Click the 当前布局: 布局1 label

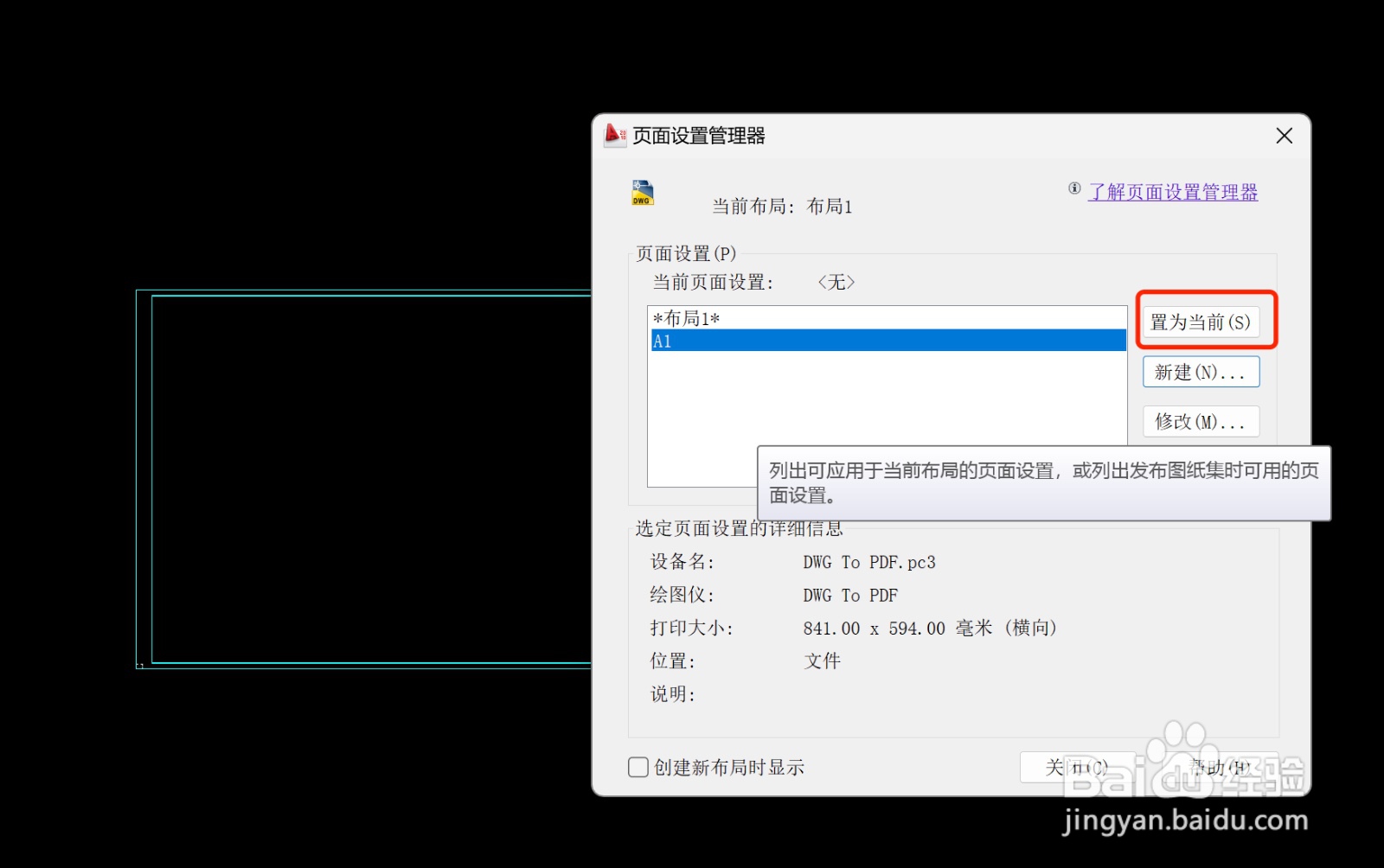tap(782, 207)
